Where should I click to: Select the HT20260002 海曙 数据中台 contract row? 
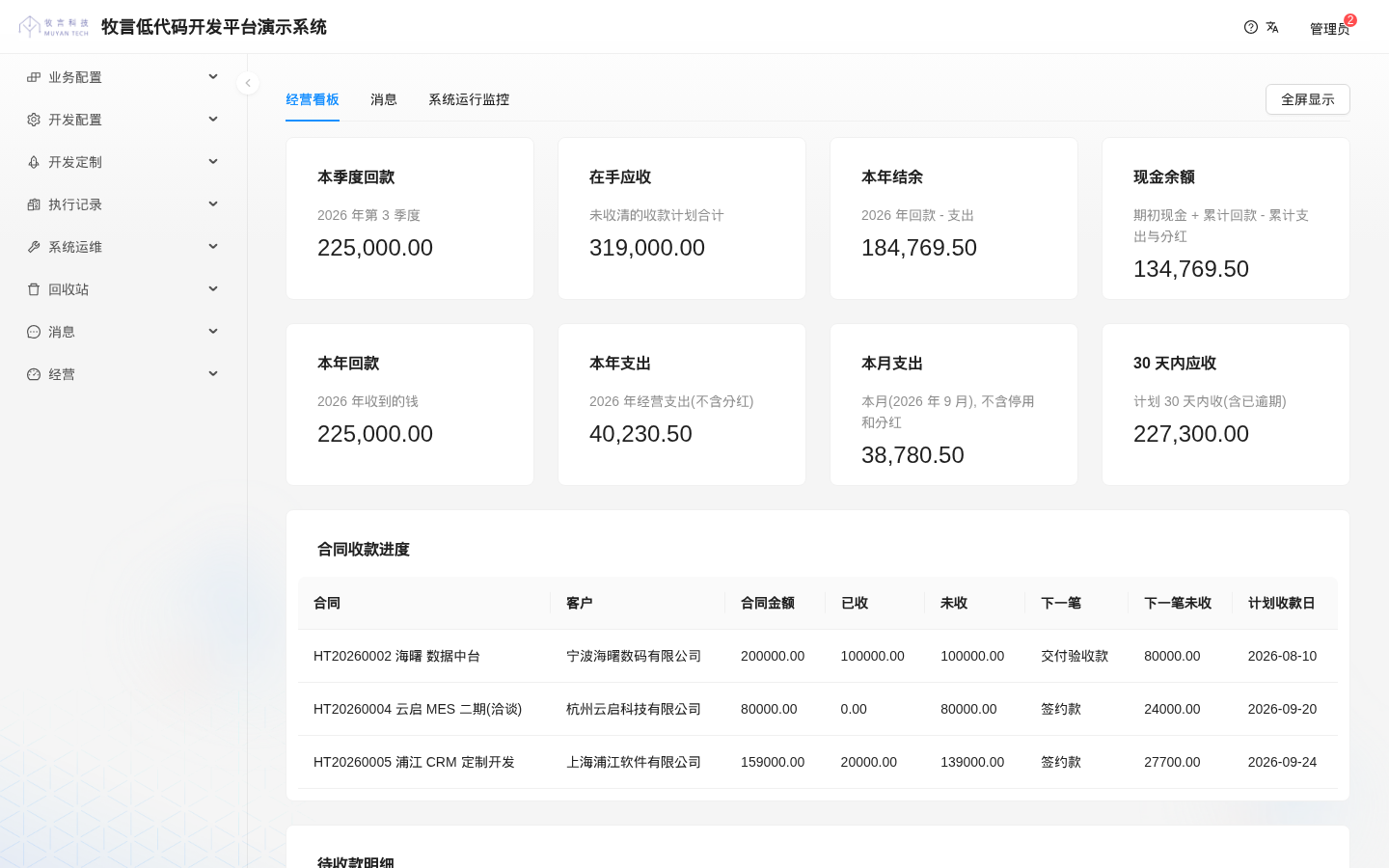818,656
